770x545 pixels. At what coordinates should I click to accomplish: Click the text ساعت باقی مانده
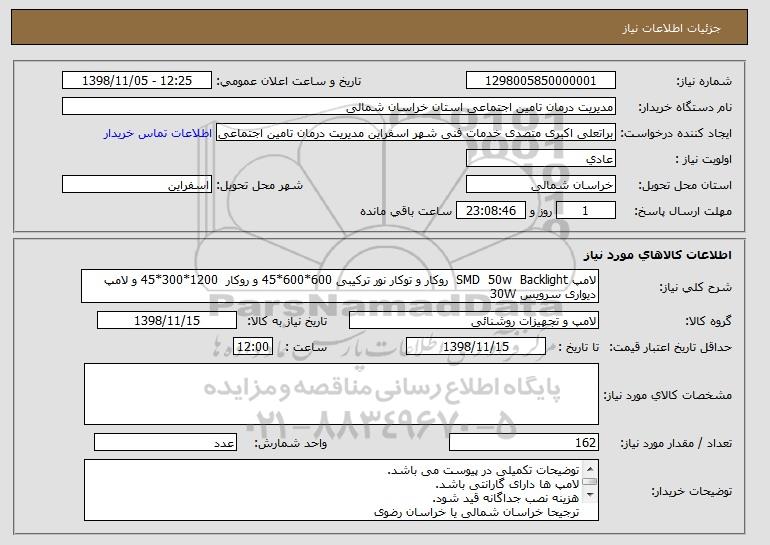406,211
